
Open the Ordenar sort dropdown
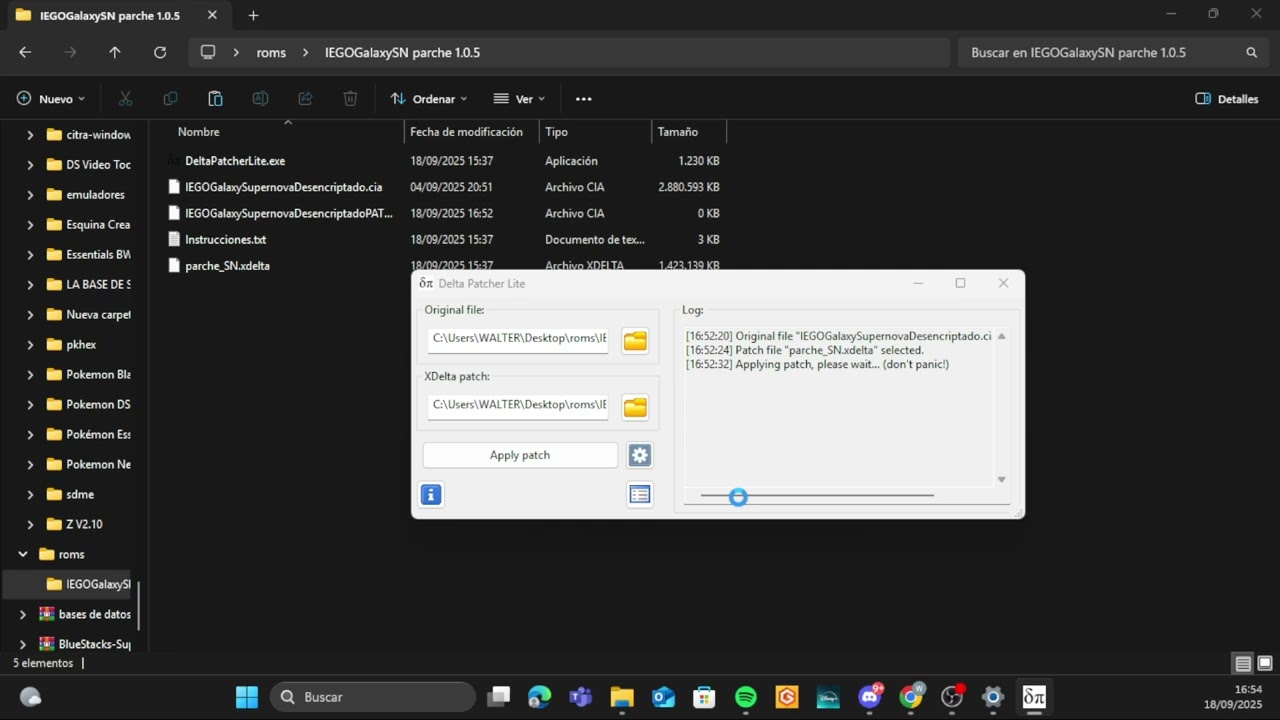(429, 99)
